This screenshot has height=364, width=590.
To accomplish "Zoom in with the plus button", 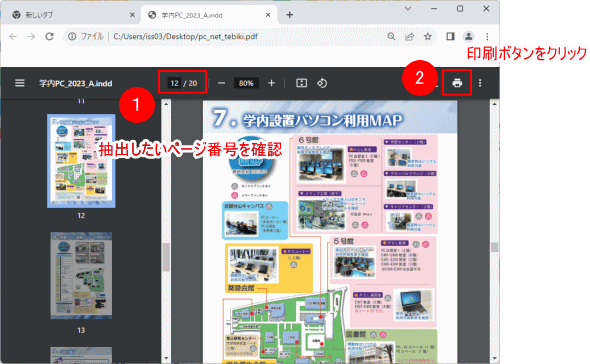I will point(271,83).
